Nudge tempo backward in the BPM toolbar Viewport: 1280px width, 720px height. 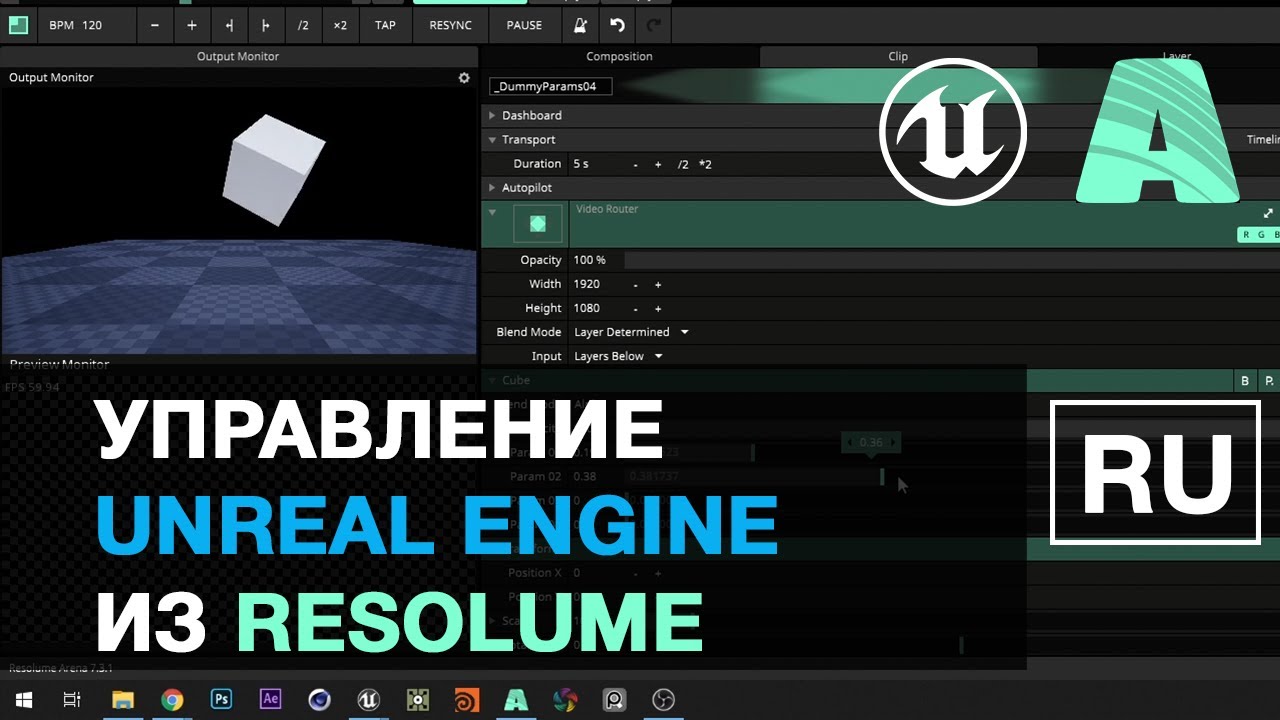tap(229, 25)
